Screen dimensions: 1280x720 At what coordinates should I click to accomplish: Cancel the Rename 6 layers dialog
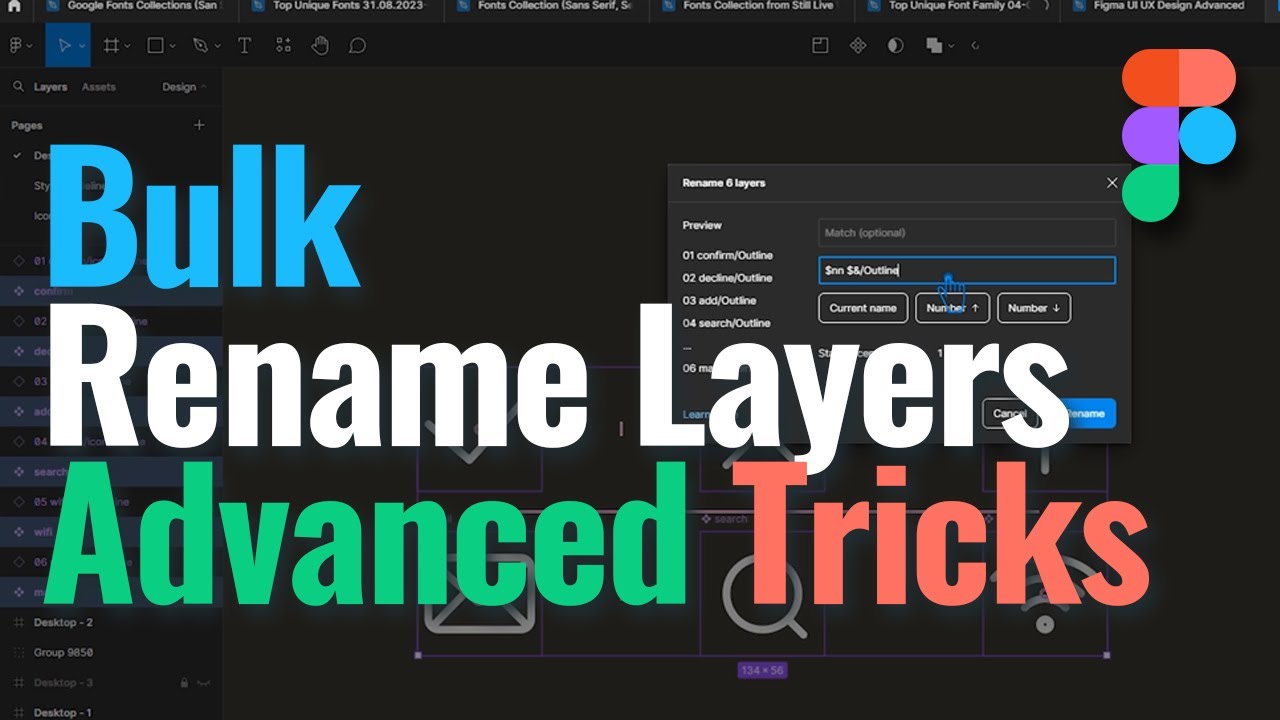1010,413
